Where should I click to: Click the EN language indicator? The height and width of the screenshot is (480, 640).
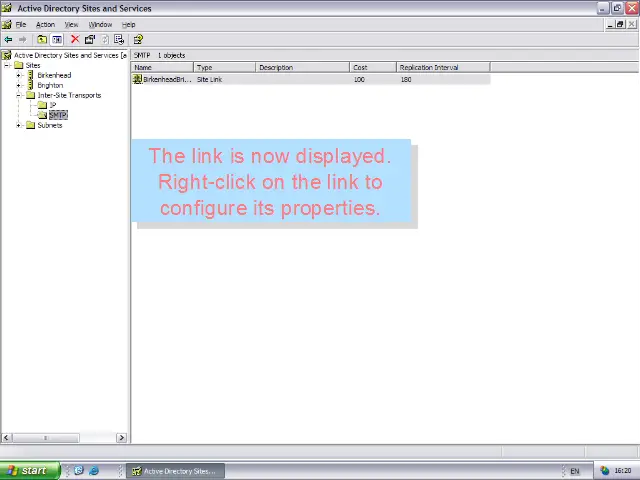click(x=575, y=471)
